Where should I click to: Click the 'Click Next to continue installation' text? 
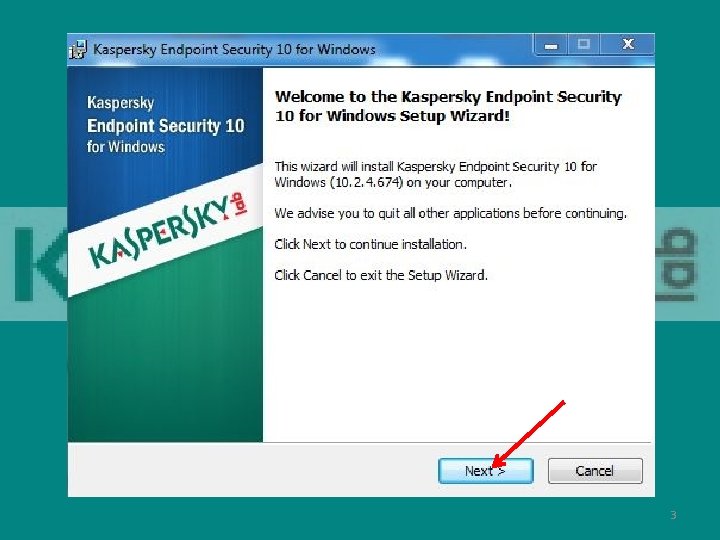(x=370, y=244)
